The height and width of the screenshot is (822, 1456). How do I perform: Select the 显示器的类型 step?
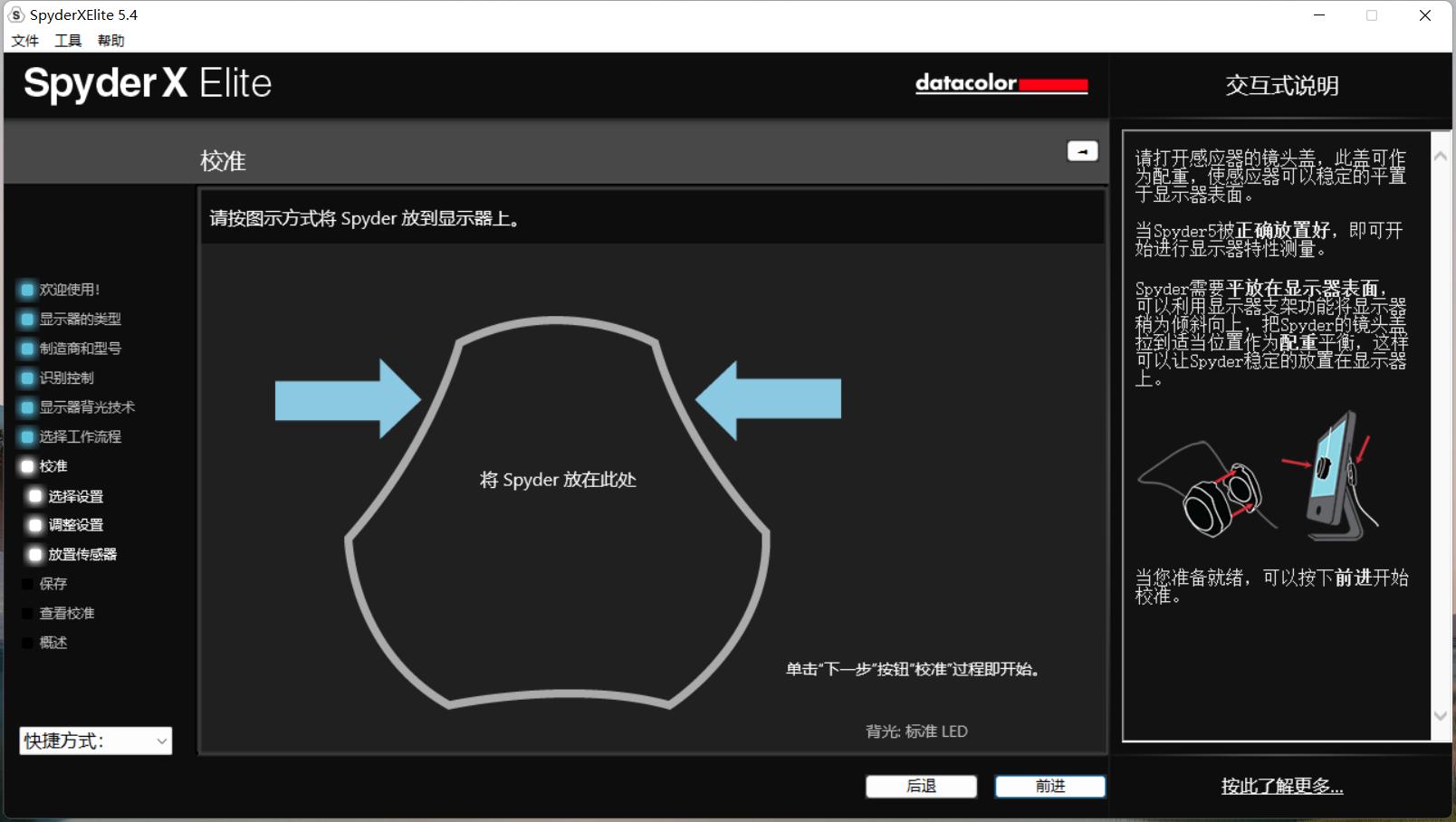(80, 319)
